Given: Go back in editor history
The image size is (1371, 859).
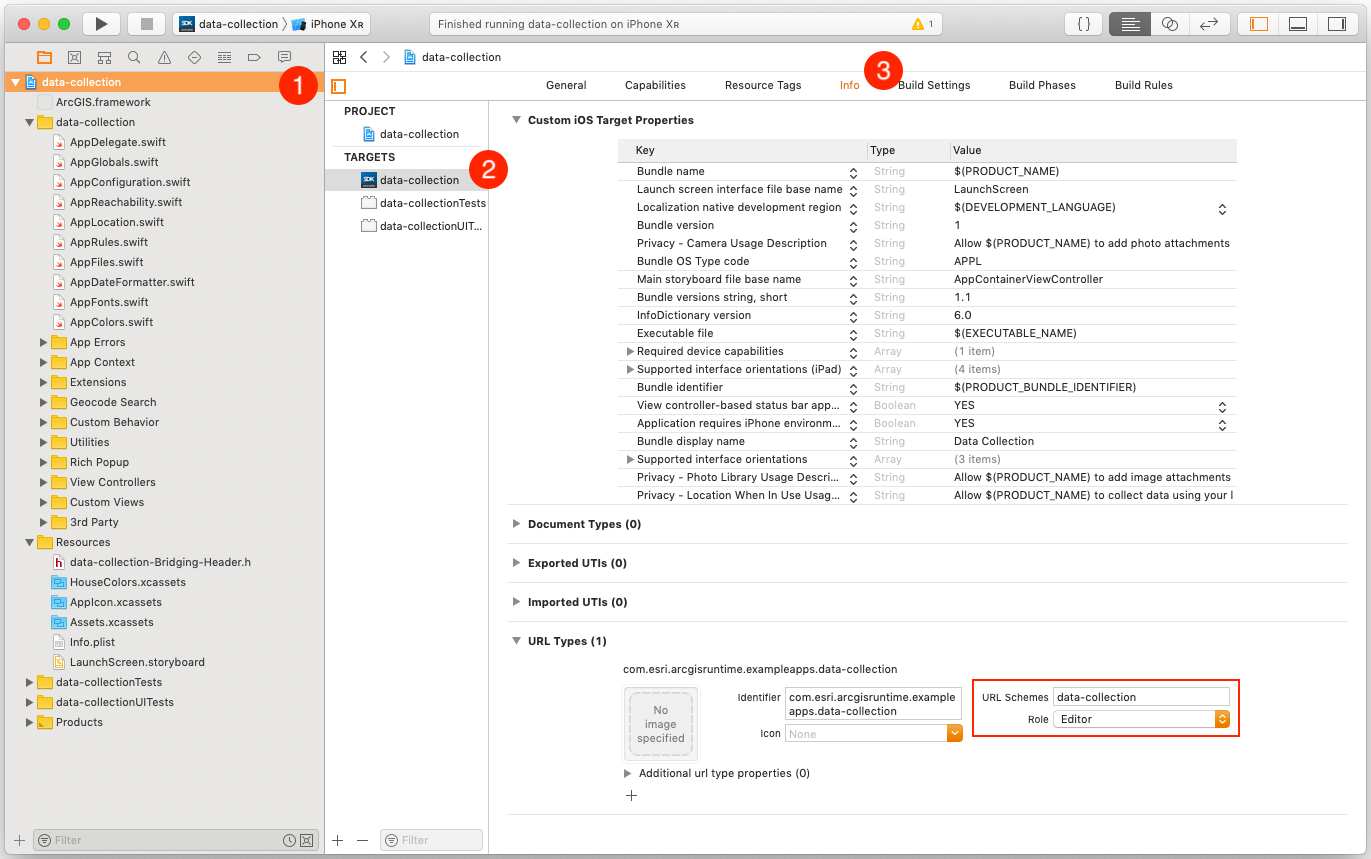Looking at the screenshot, I should pos(364,57).
